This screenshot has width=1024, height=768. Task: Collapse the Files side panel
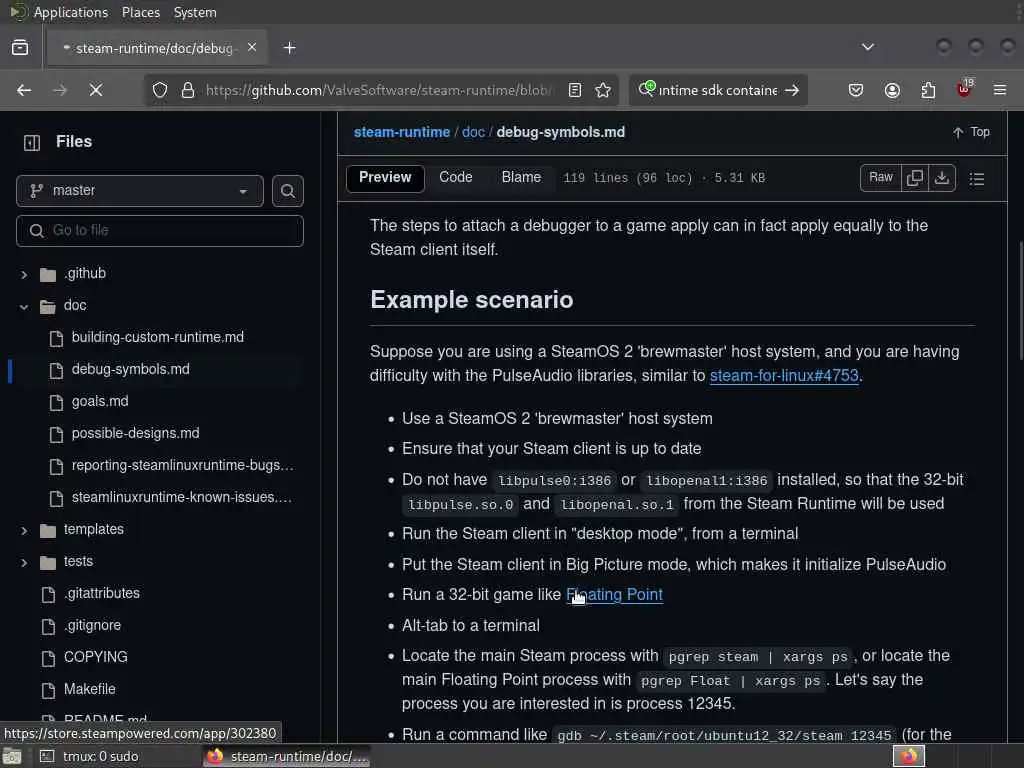pyautogui.click(x=31, y=142)
